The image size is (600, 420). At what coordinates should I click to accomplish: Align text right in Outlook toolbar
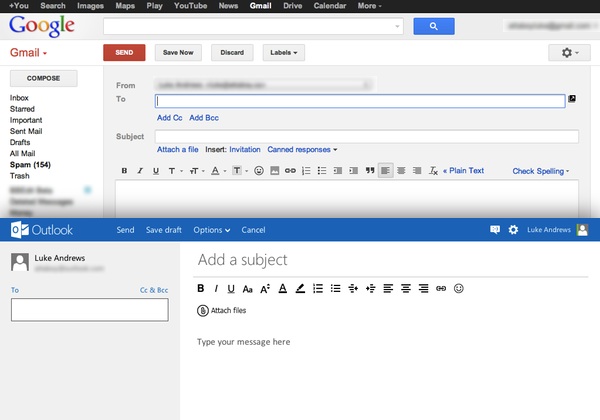(x=423, y=288)
